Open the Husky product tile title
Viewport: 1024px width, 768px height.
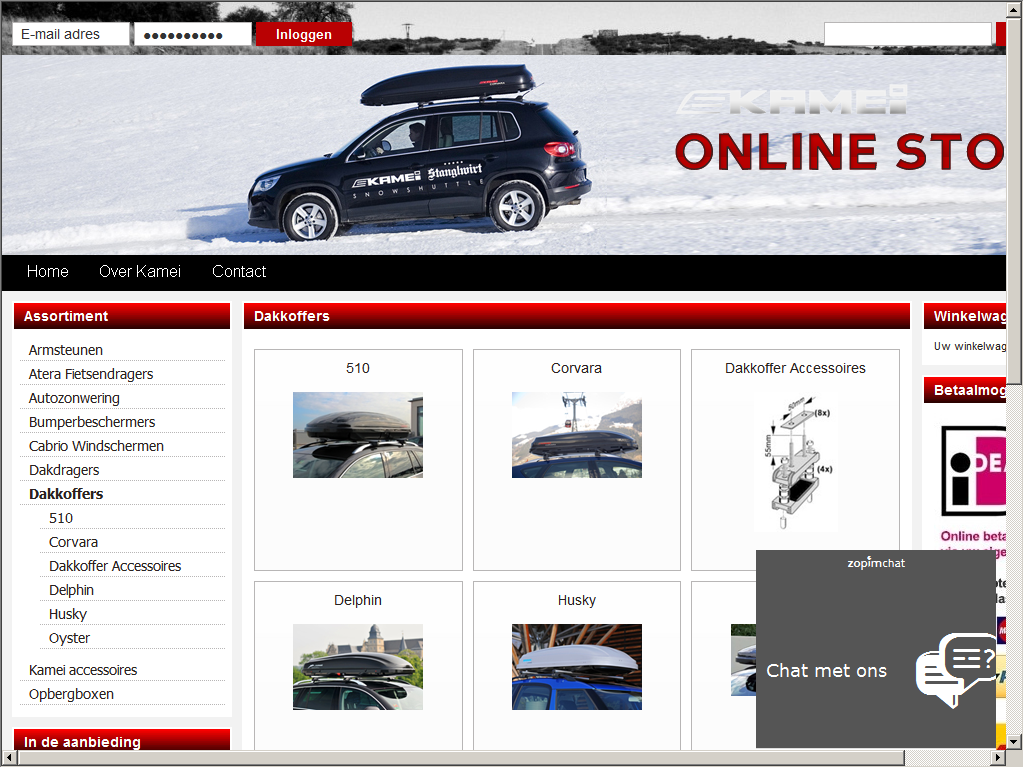tap(577, 600)
